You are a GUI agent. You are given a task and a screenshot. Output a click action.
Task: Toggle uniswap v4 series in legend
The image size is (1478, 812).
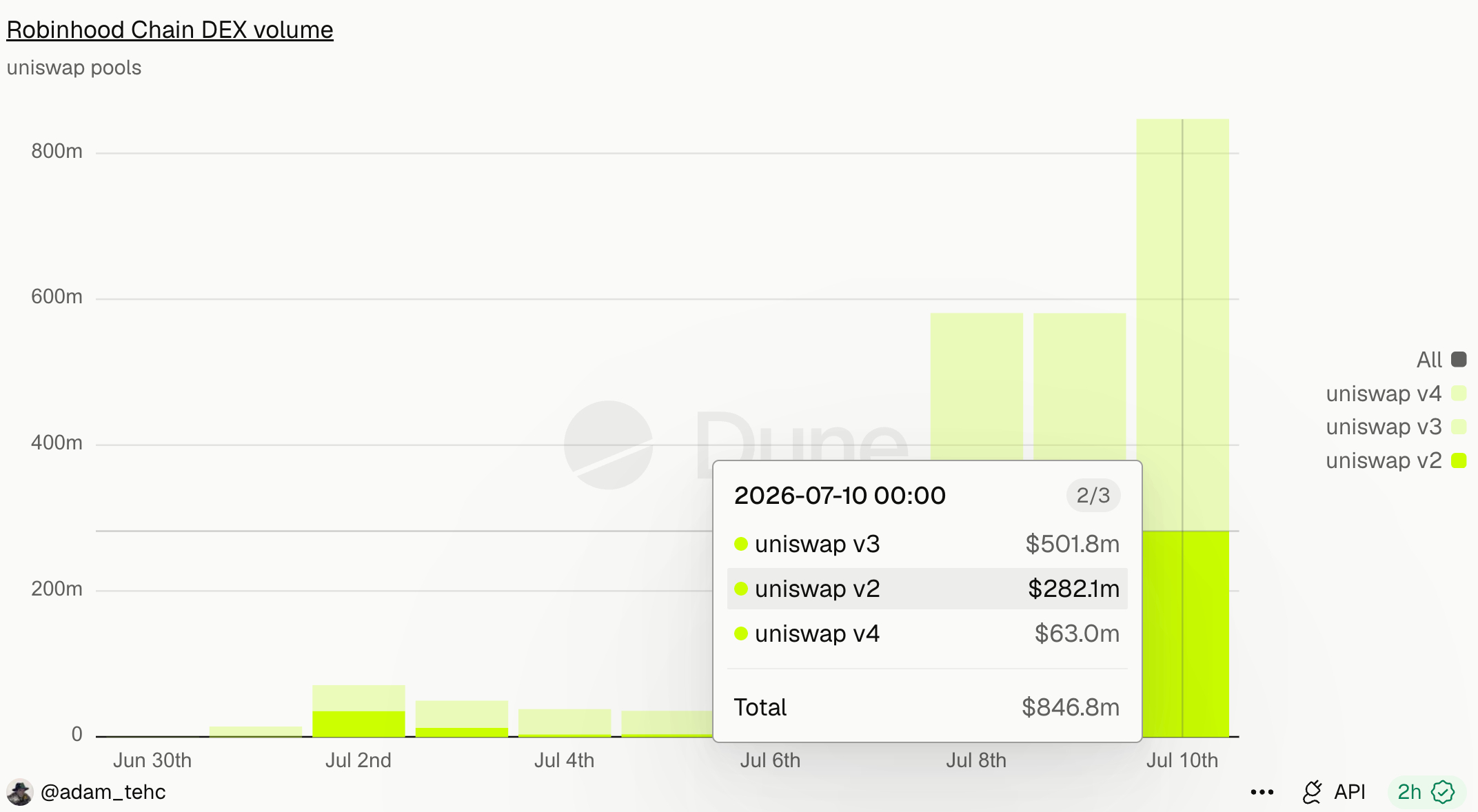point(1396,393)
